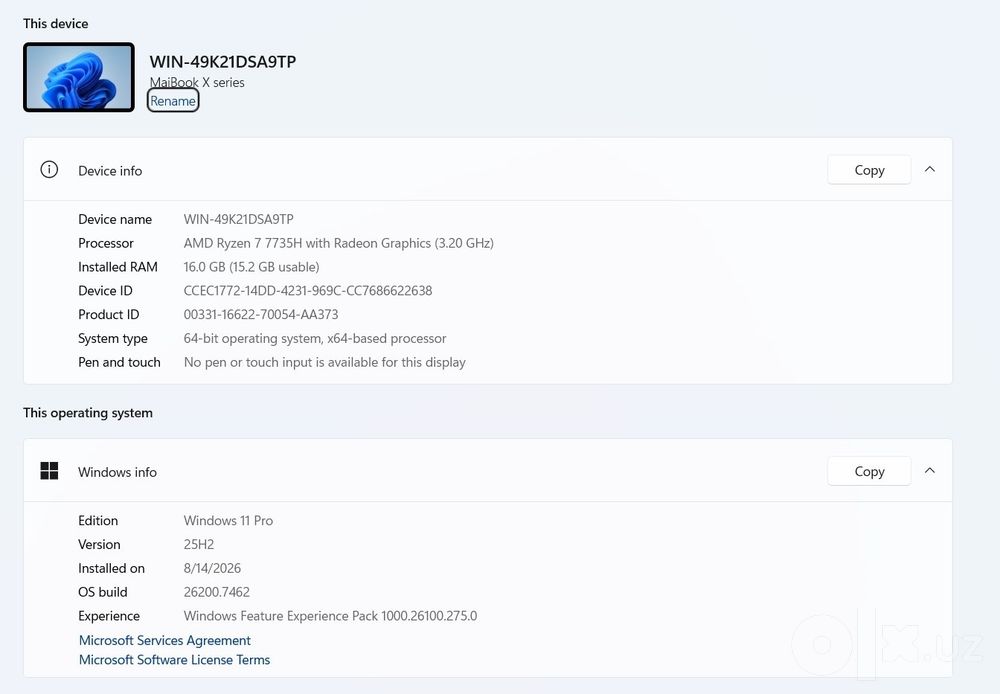Viewport: 1000px width, 694px height.
Task: Collapse the Device info section chevron
Action: click(930, 169)
